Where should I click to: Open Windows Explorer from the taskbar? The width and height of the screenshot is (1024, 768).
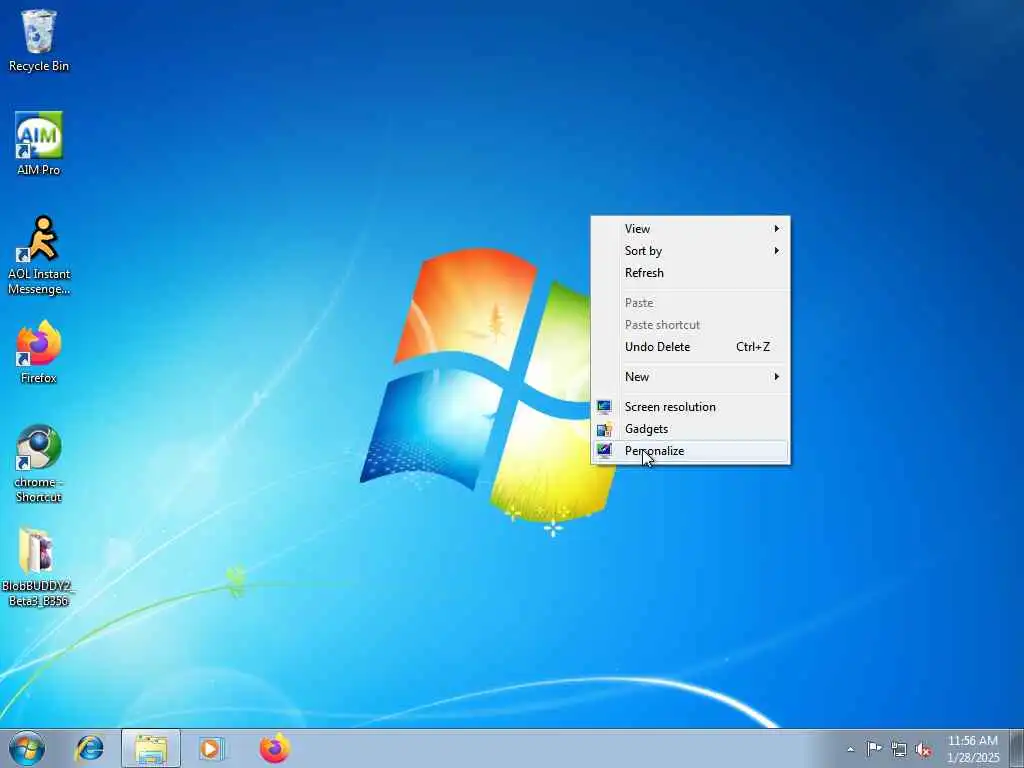click(151, 748)
